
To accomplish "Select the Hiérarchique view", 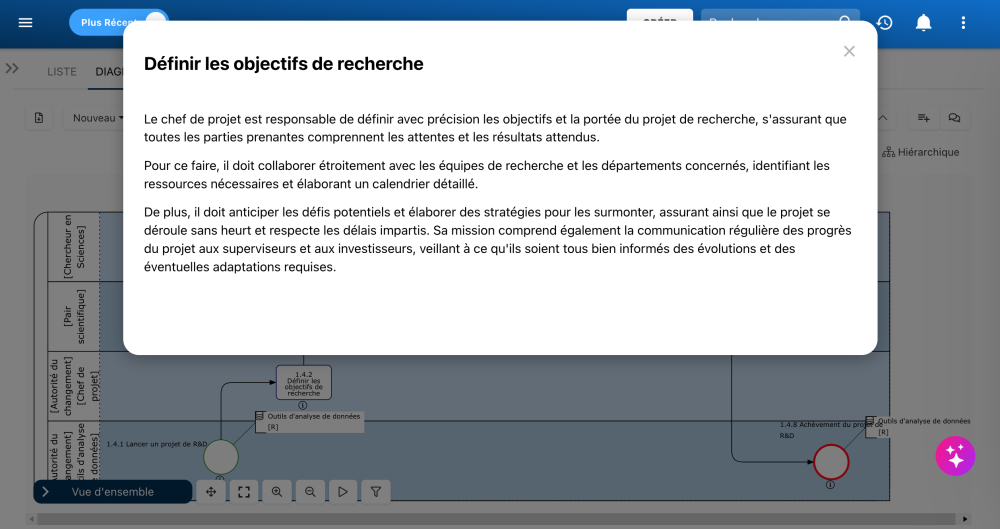I will click(x=921, y=153).
